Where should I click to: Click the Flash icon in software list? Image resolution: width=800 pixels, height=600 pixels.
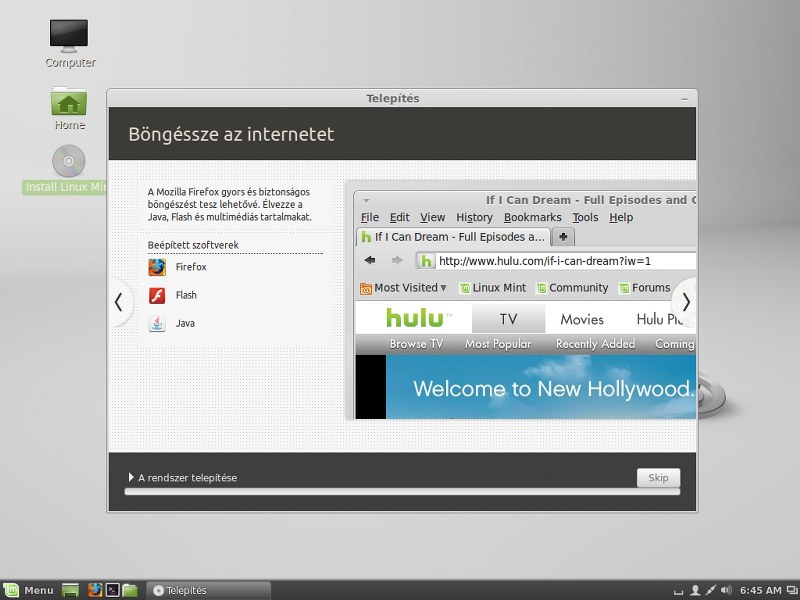click(157, 295)
